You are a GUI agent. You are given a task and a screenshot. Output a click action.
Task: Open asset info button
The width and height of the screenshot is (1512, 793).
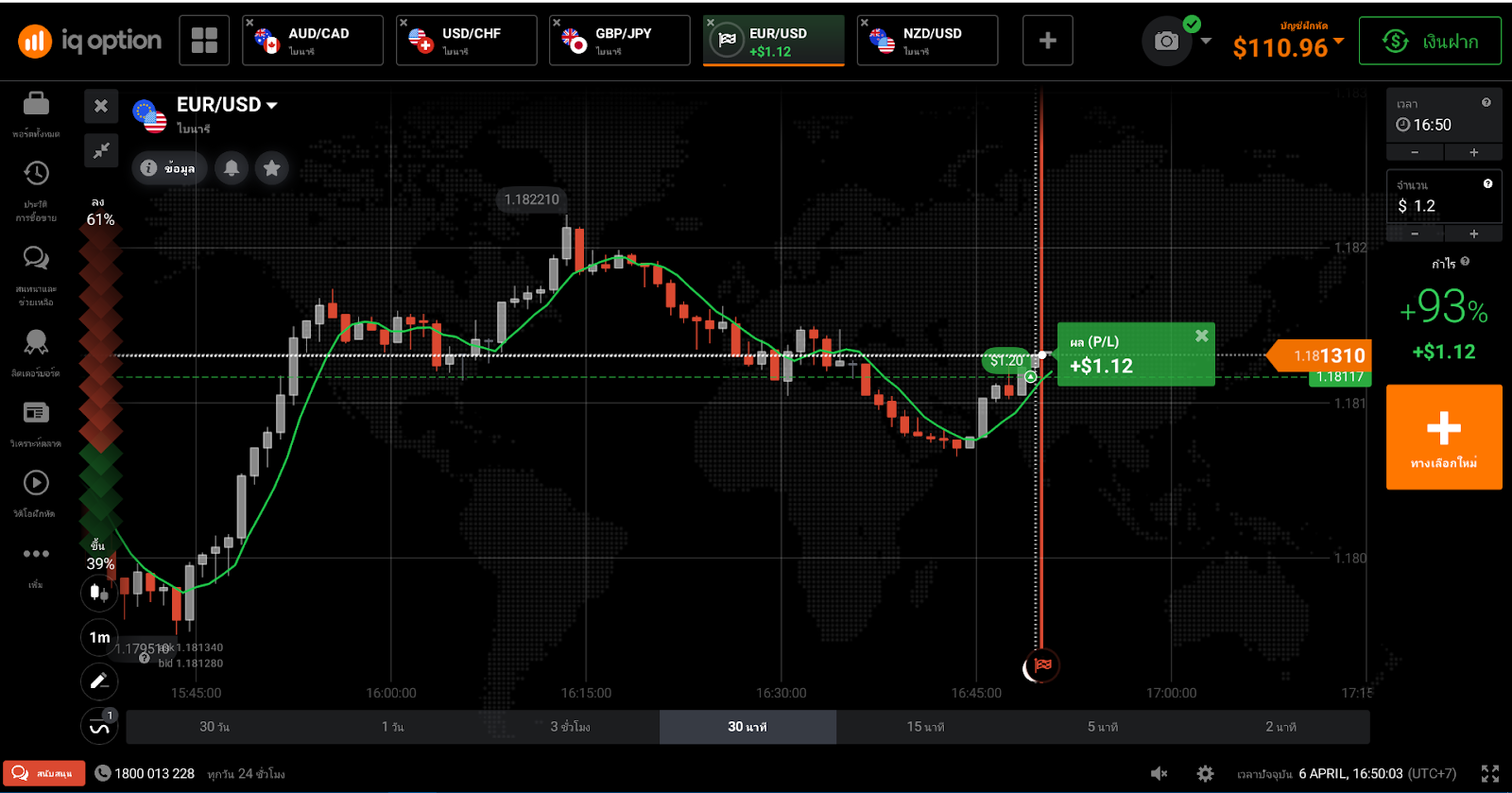click(168, 168)
